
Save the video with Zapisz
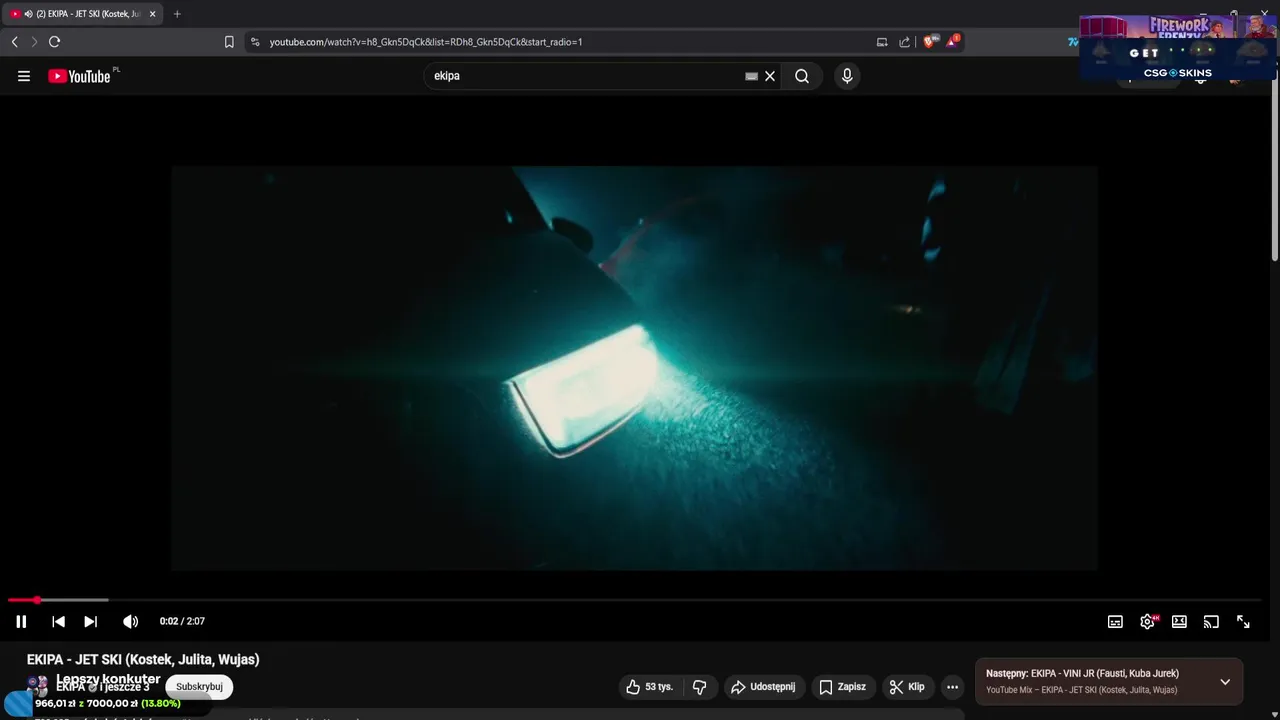pos(842,687)
